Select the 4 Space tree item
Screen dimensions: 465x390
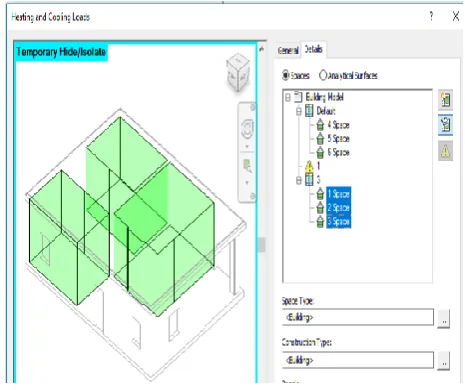click(338, 125)
